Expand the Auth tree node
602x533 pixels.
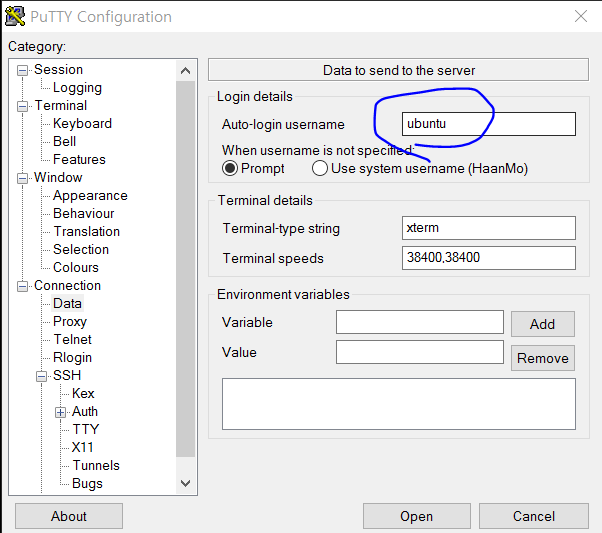(x=60, y=412)
